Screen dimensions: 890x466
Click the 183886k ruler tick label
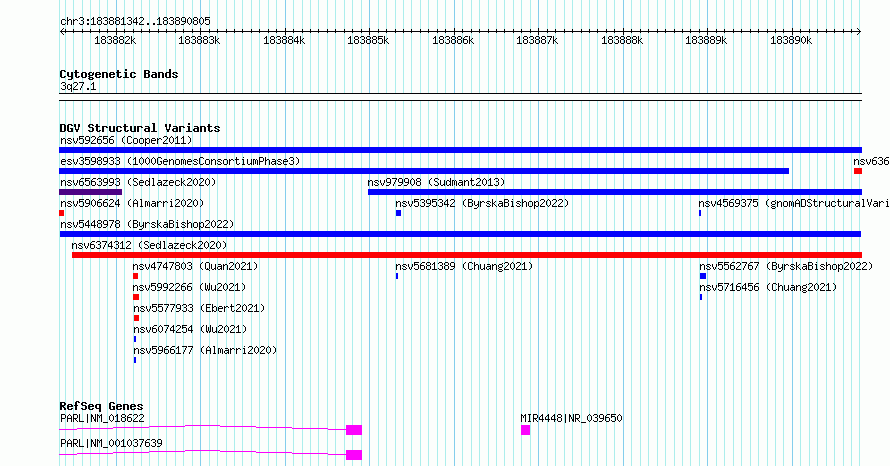point(453,41)
